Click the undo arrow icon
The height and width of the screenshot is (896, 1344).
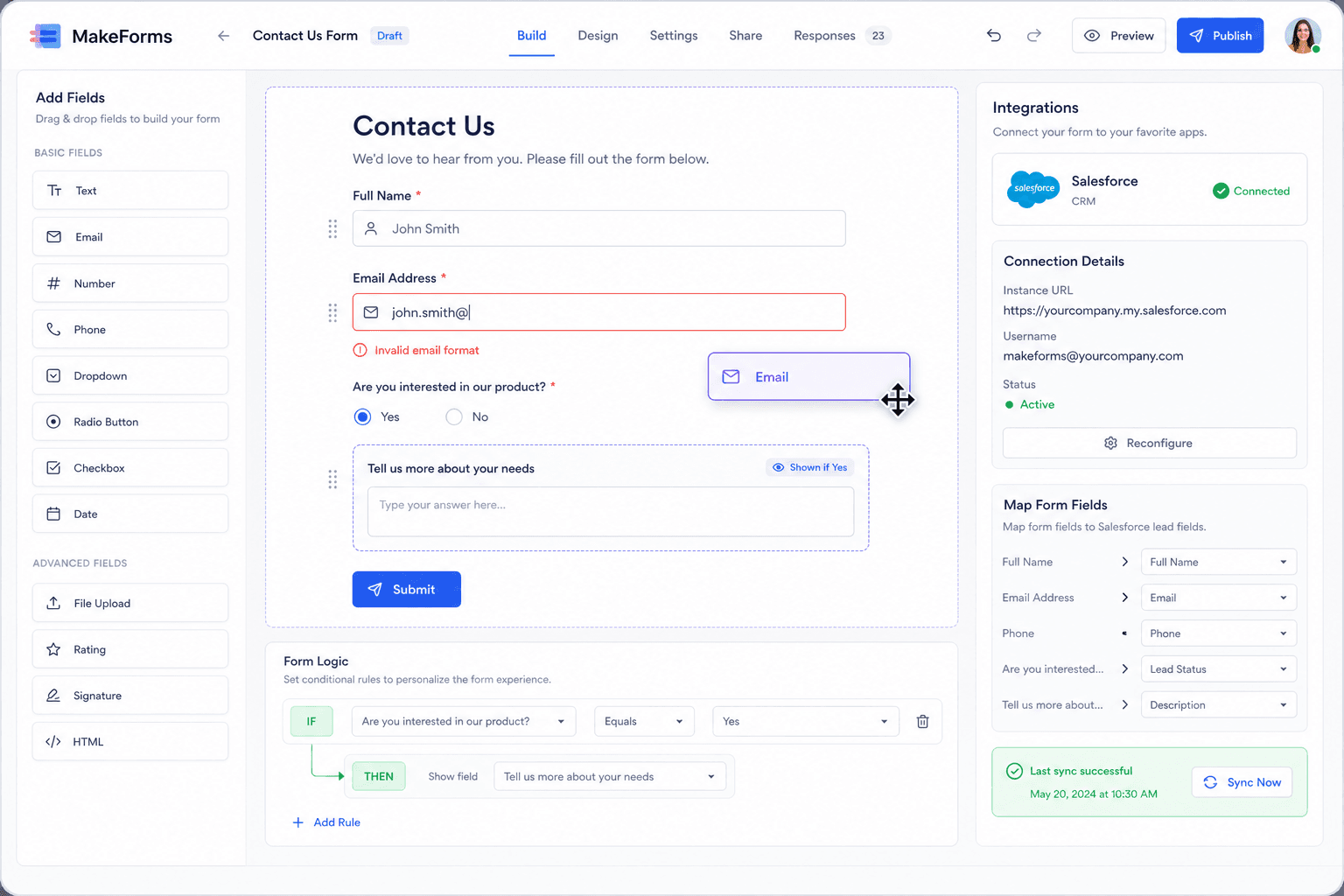point(994,36)
